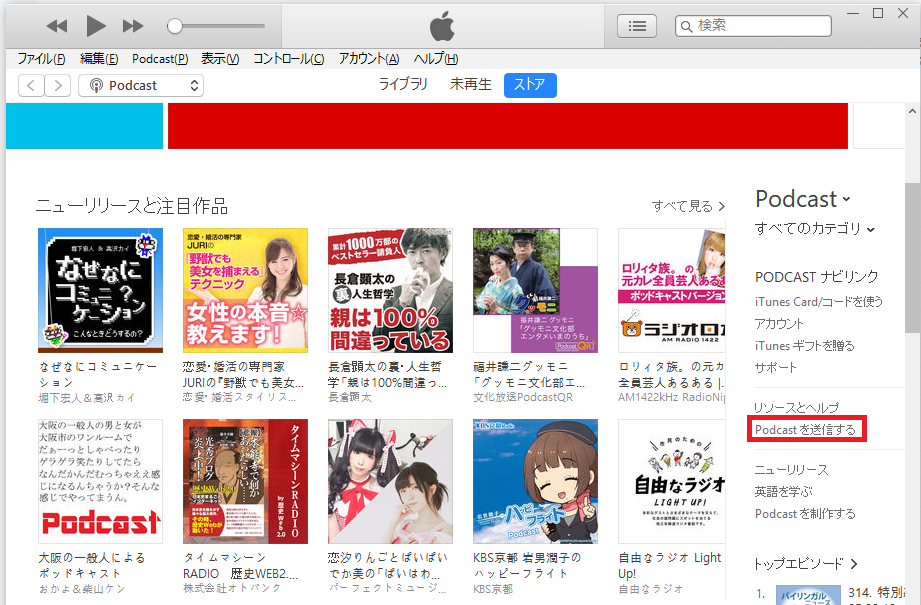Open the アカウント(A) menu
This screenshot has height=605, width=921.
369,59
